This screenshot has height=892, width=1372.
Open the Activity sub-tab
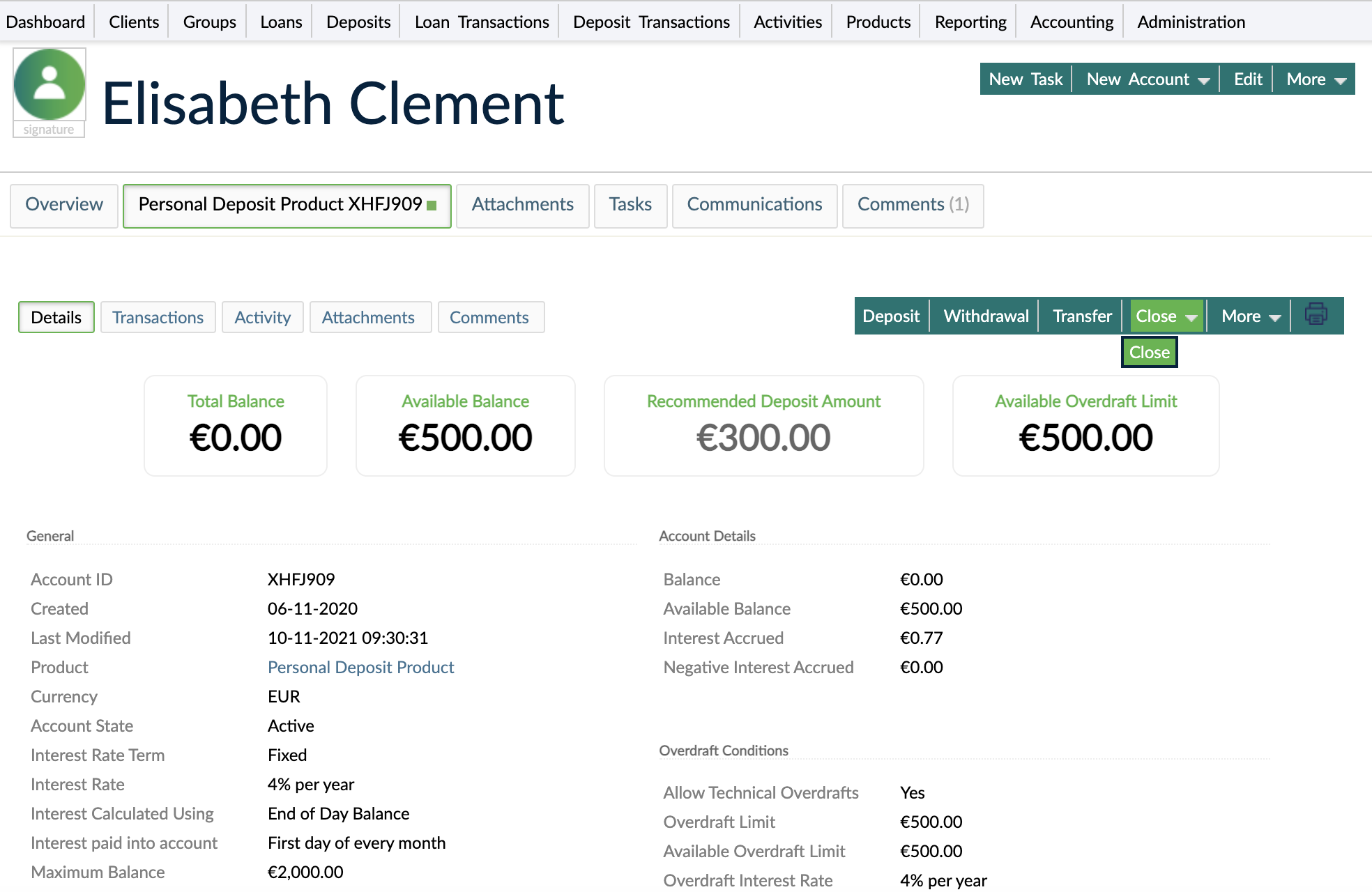262,318
